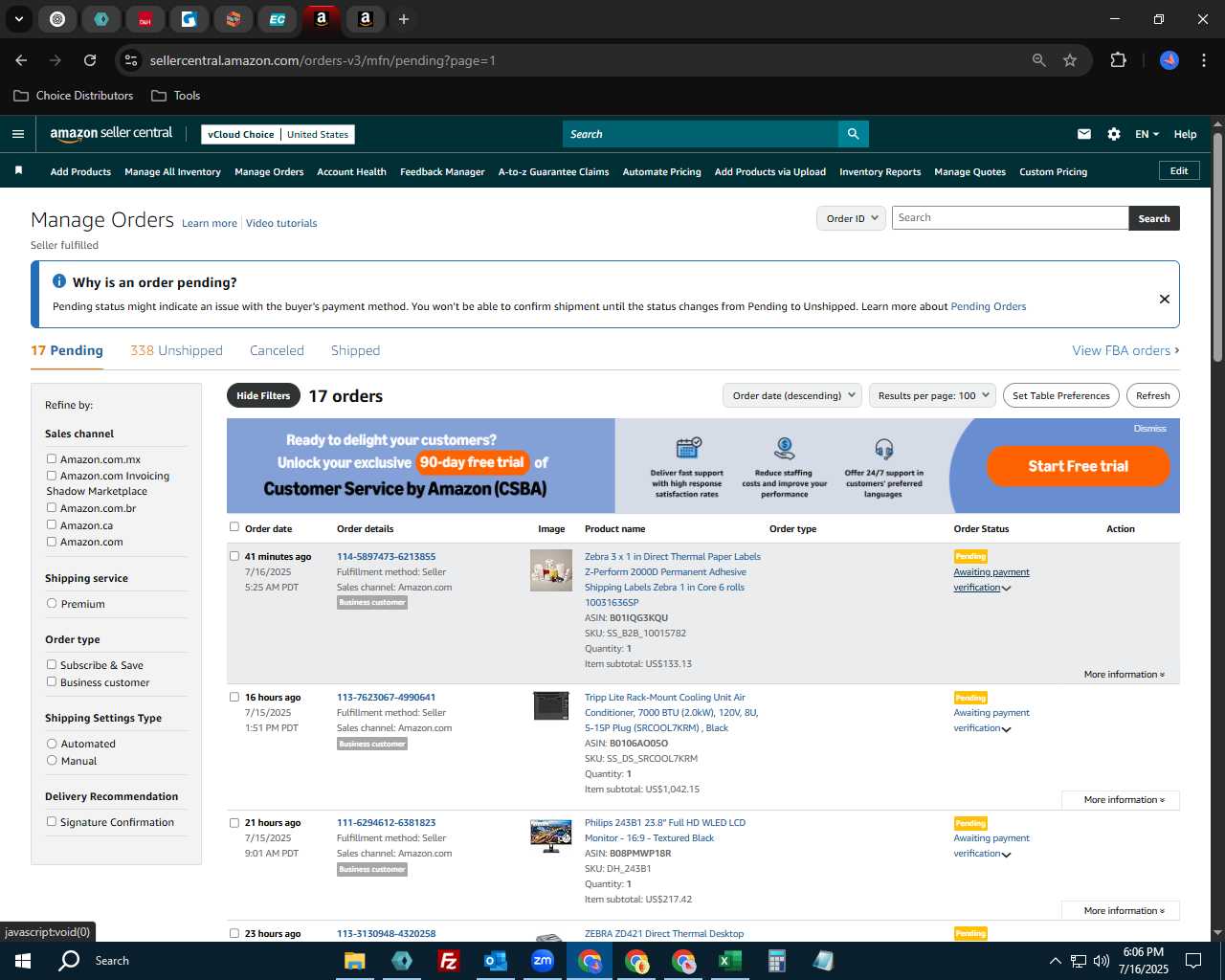Open Calculator from the taskbar

click(x=776, y=961)
